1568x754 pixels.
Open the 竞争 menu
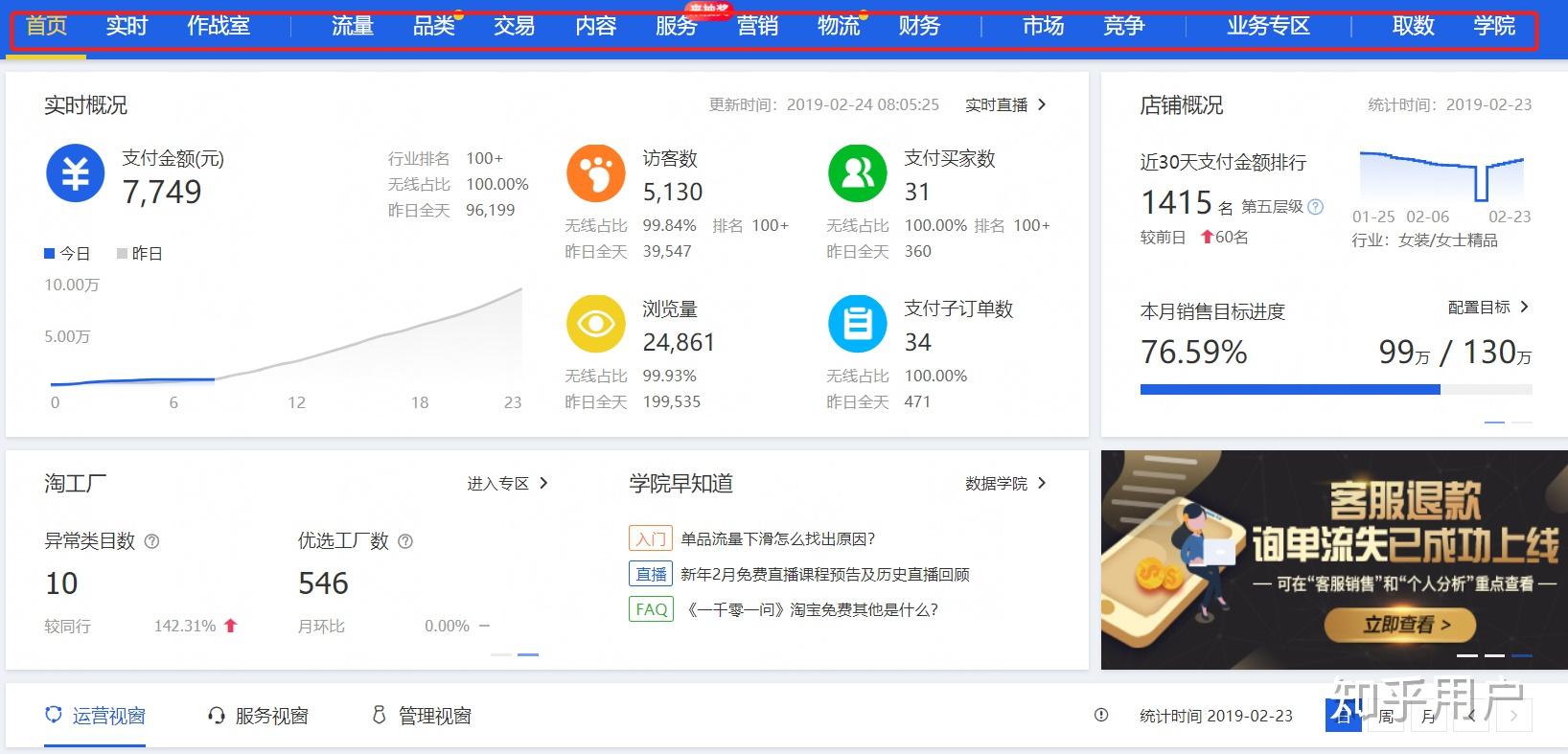(x=1124, y=26)
